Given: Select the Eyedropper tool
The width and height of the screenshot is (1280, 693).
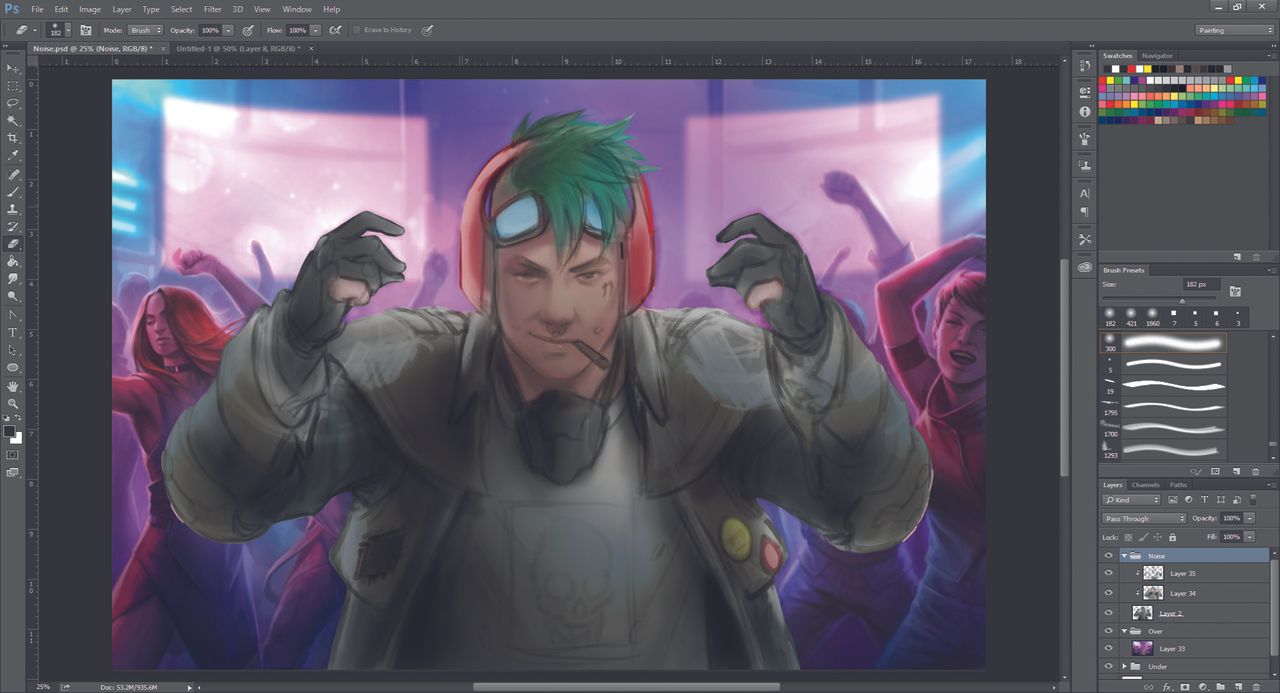Looking at the screenshot, I should coord(13,156).
